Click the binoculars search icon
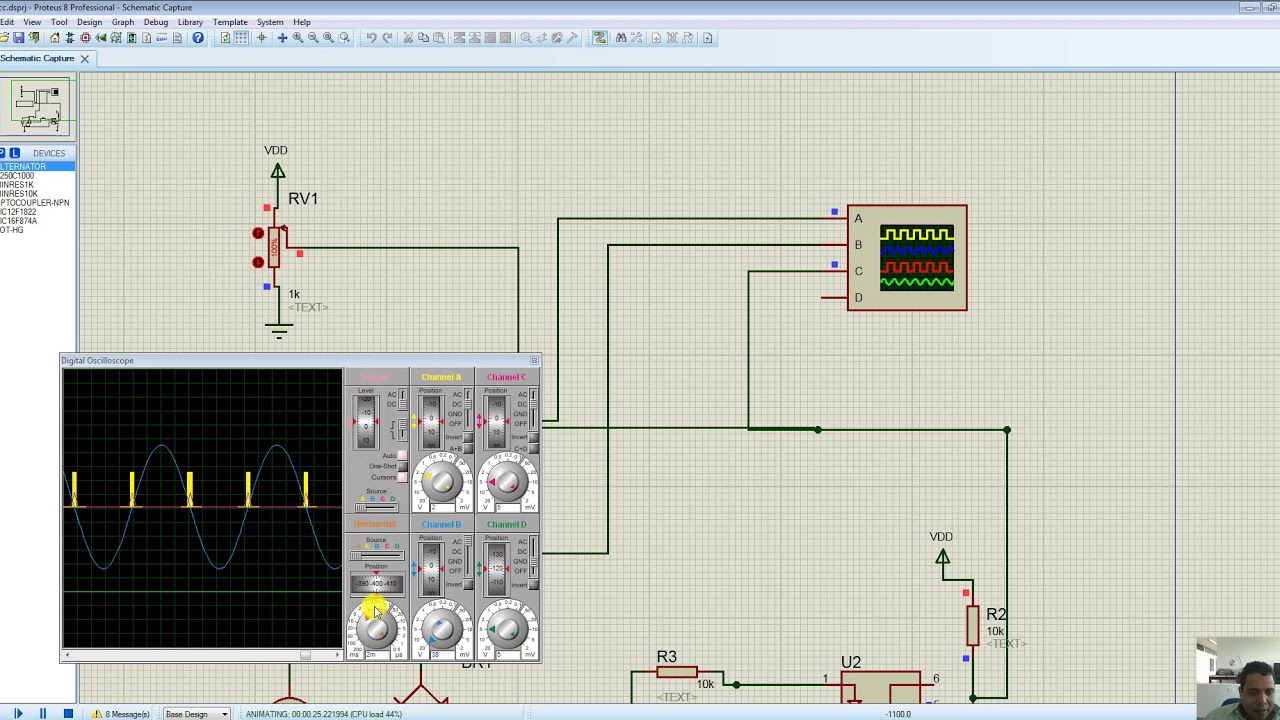This screenshot has width=1280, height=720. click(621, 38)
